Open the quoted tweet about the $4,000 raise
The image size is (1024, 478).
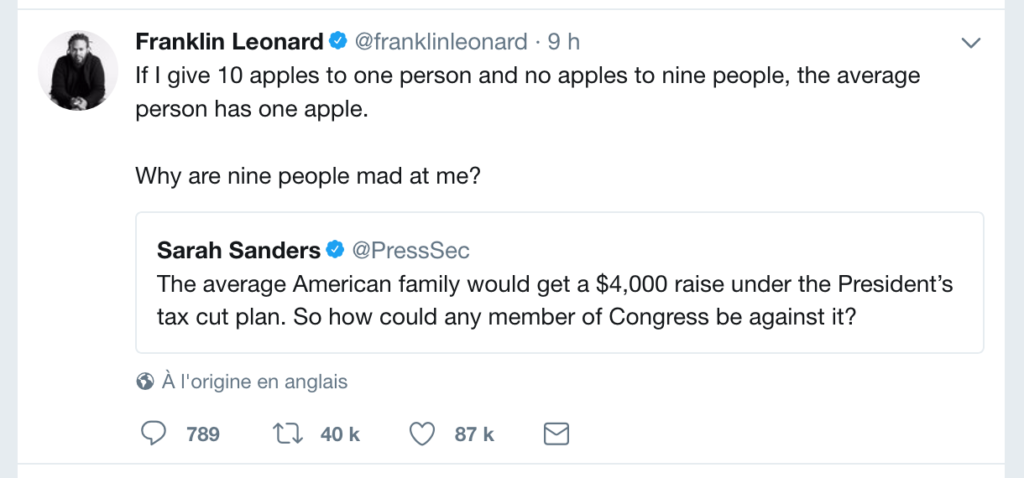pos(555,298)
